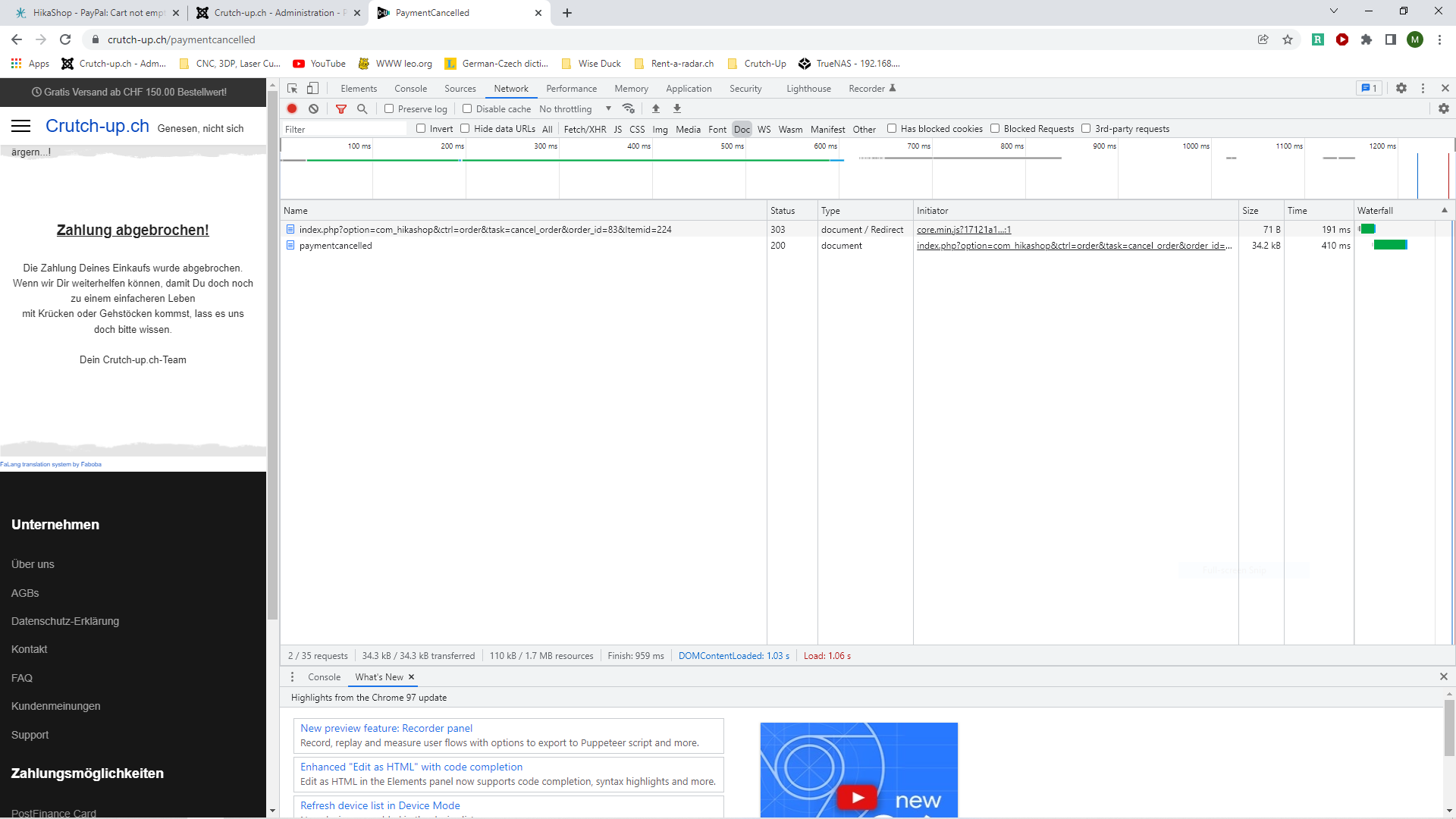Switch to the Console tab
This screenshot has width=1456, height=819.
(410, 88)
